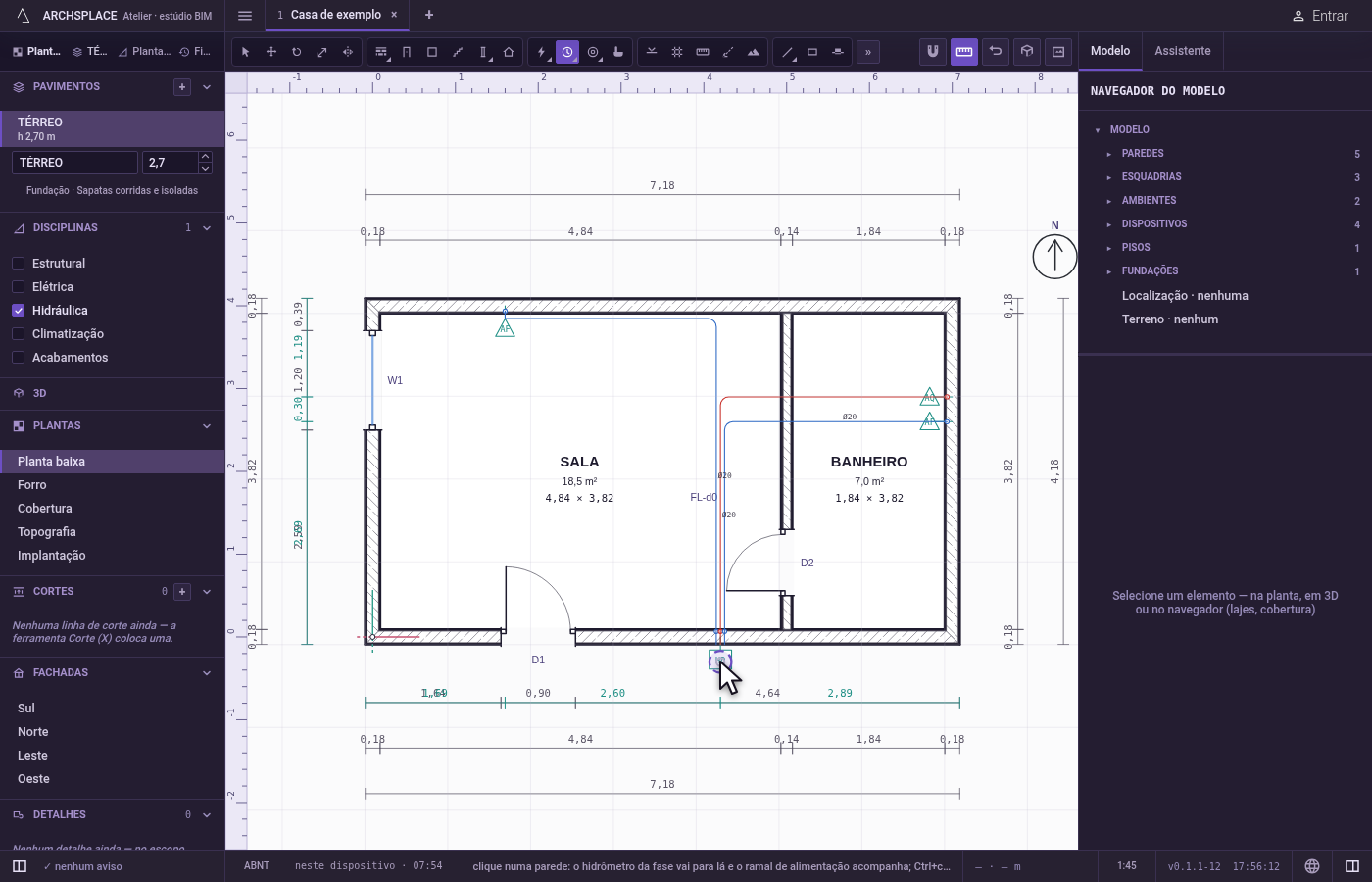
Task: Click the Entrar login button
Action: coord(1320,16)
